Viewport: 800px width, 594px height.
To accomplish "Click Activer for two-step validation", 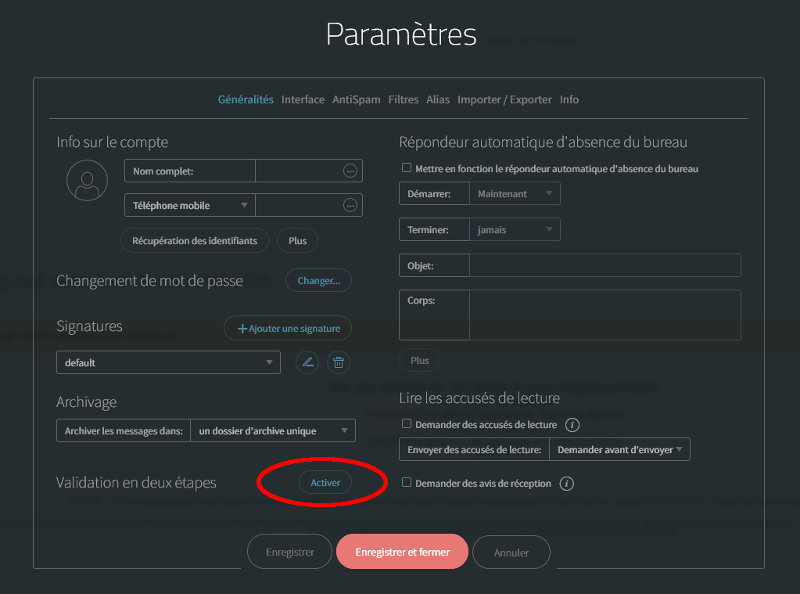I will (325, 482).
